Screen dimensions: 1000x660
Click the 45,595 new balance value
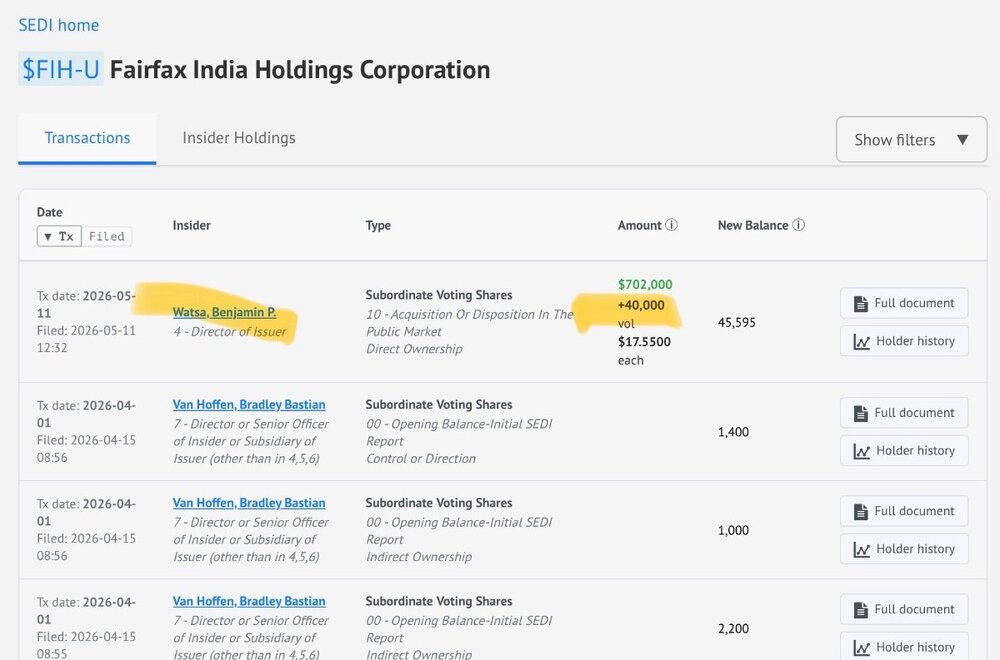coord(737,322)
